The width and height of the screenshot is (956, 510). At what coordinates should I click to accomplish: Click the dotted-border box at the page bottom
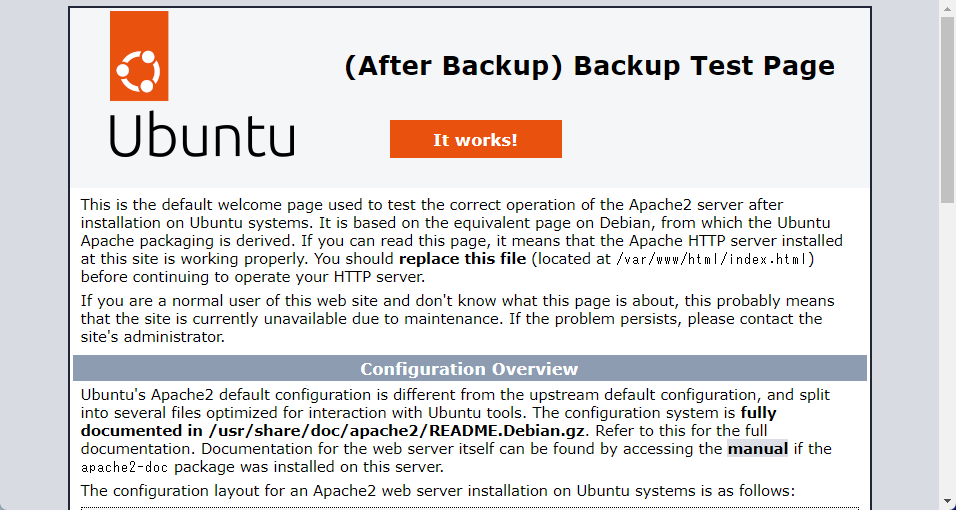[x=469, y=508]
